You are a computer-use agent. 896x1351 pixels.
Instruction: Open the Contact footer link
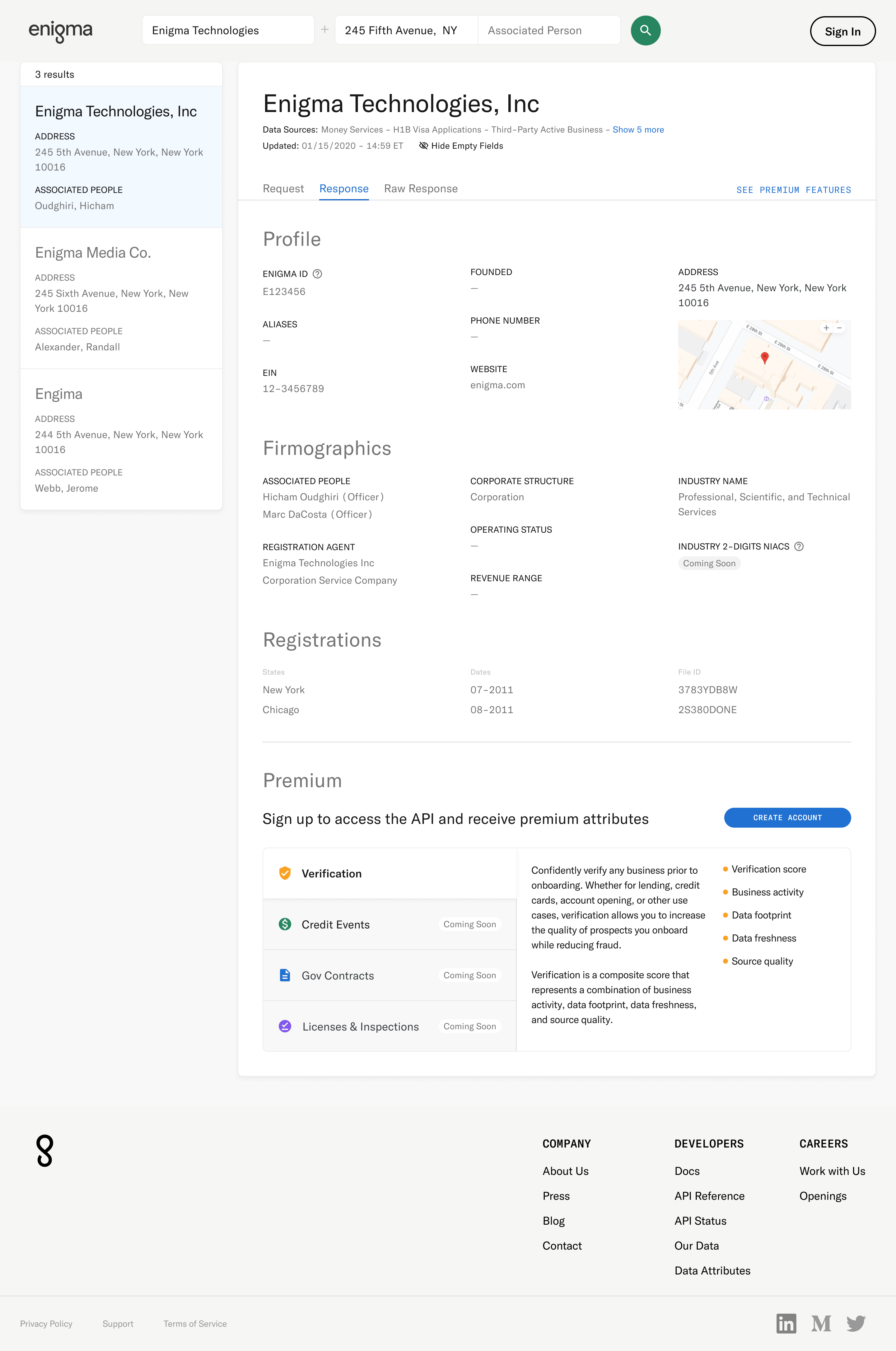tap(562, 1246)
